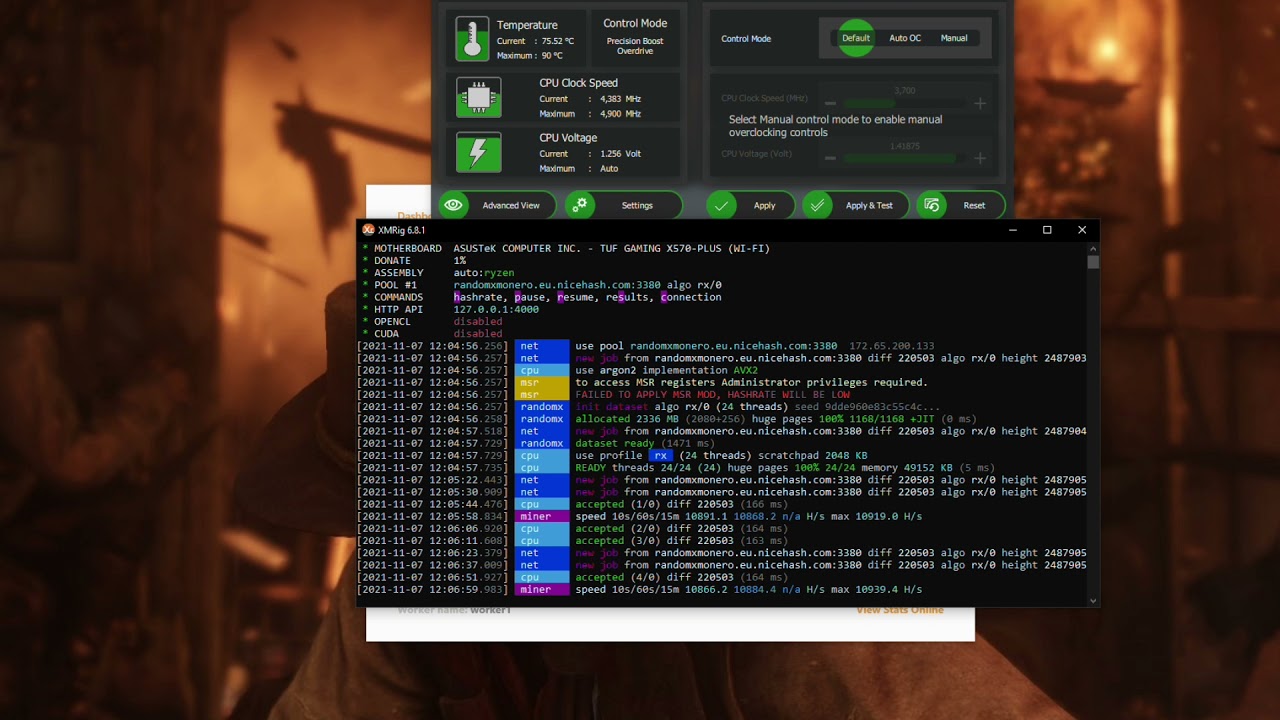Click the CPU Clock Speed chip icon

point(479,97)
